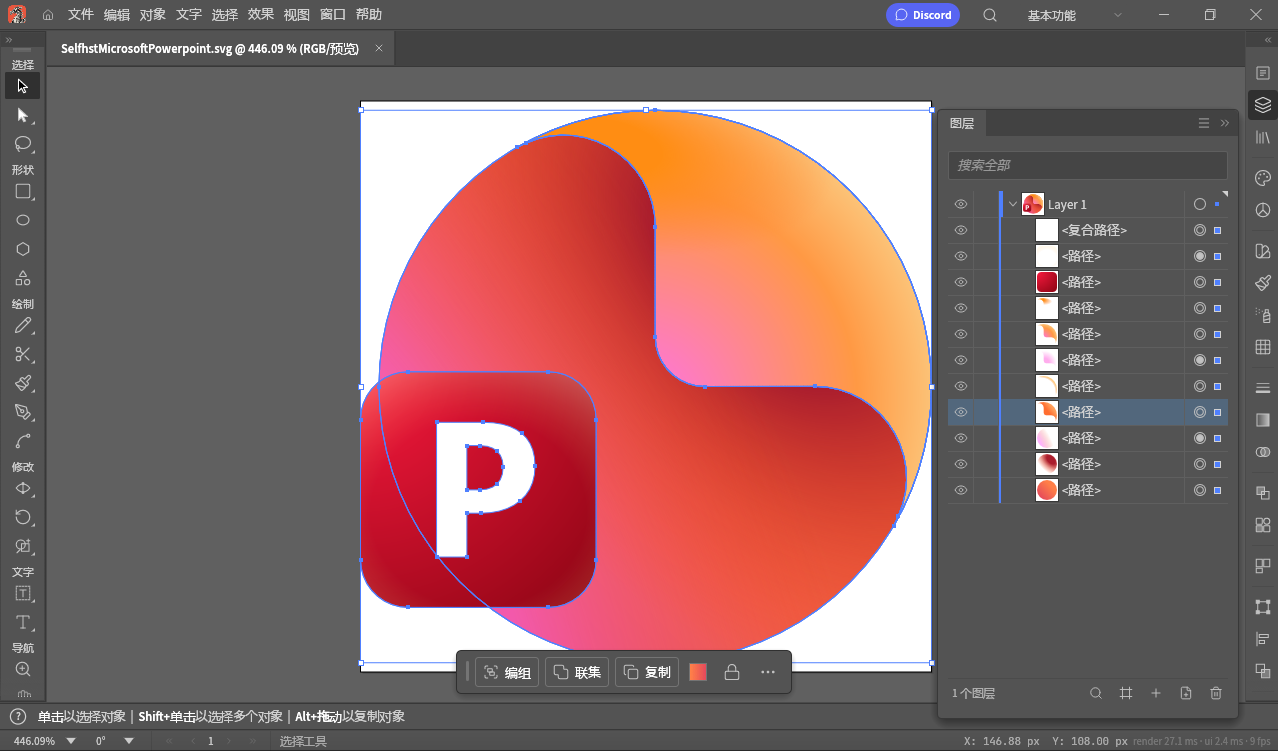Click the 复合路径 target circle
The width and height of the screenshot is (1278, 751).
1200,230
